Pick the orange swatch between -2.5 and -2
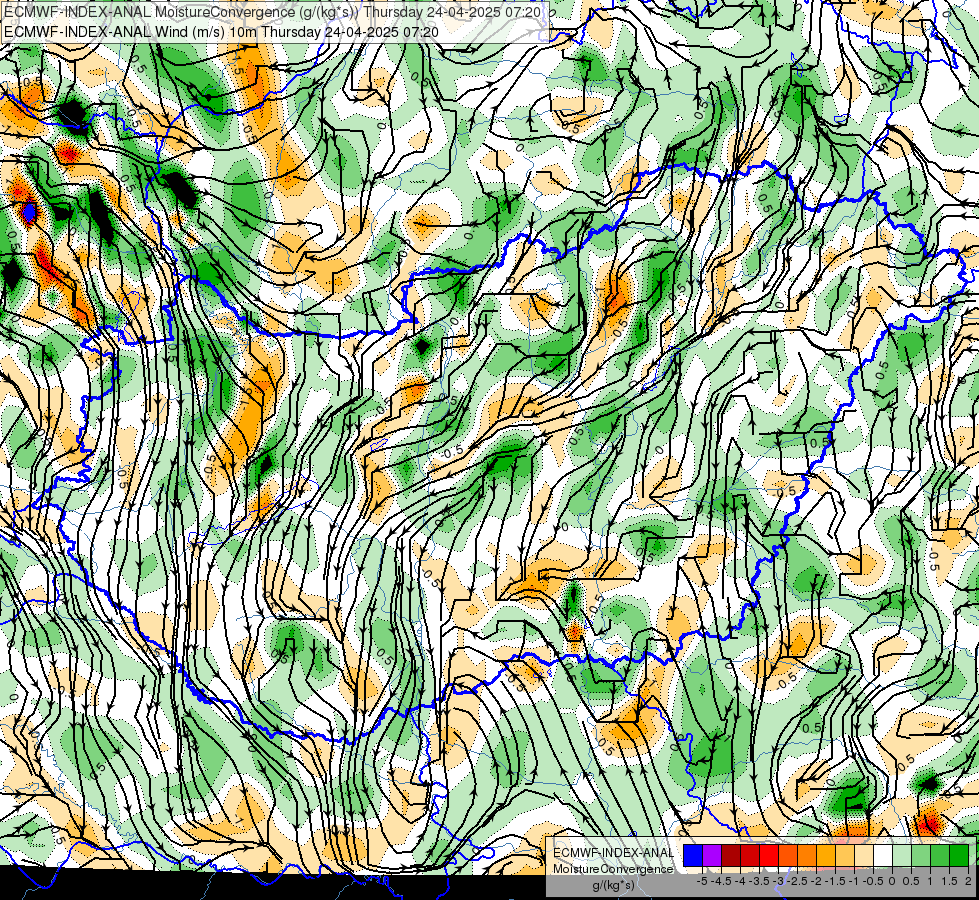The width and height of the screenshot is (979, 900). 807,856
